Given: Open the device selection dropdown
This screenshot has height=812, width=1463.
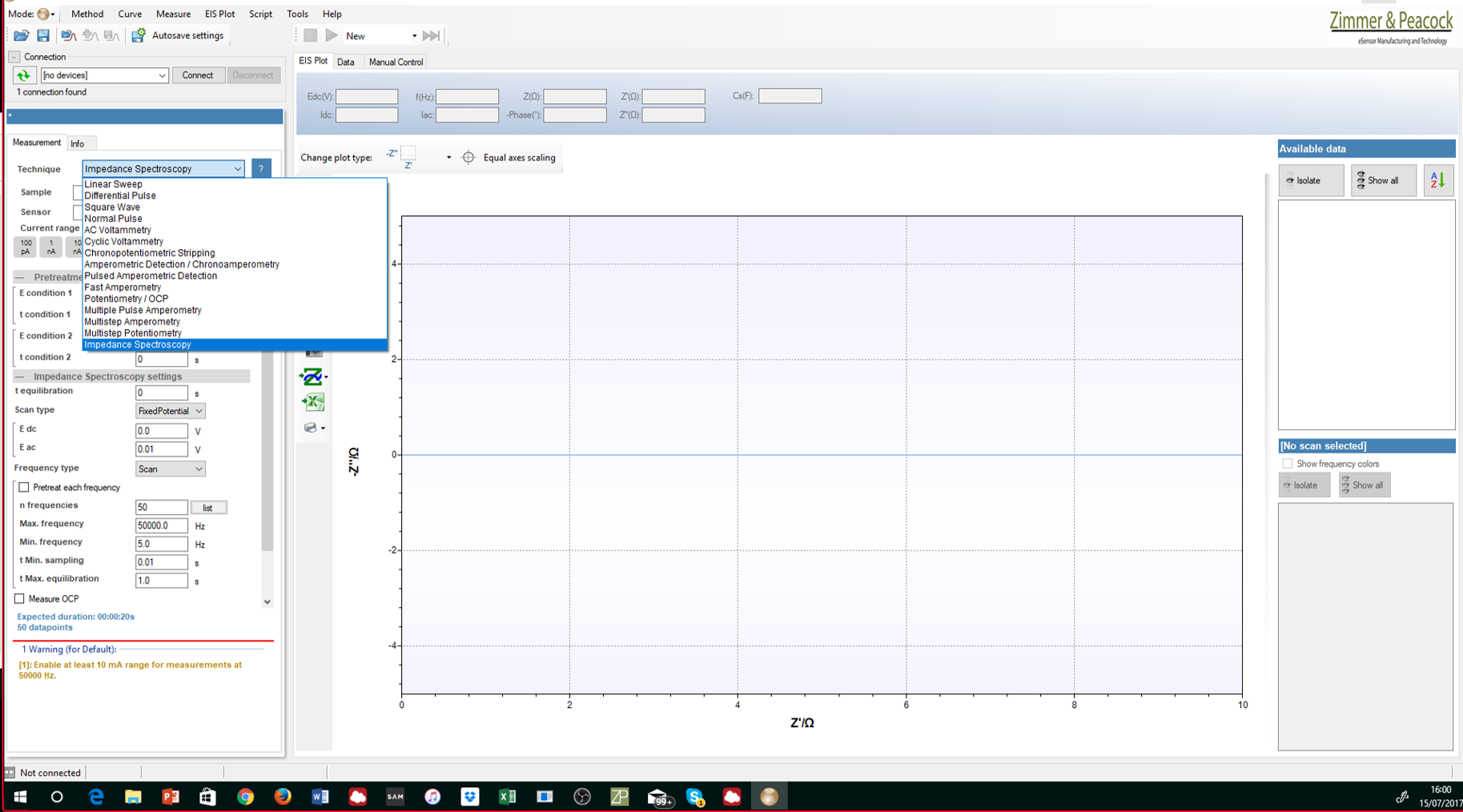Looking at the screenshot, I should (104, 75).
